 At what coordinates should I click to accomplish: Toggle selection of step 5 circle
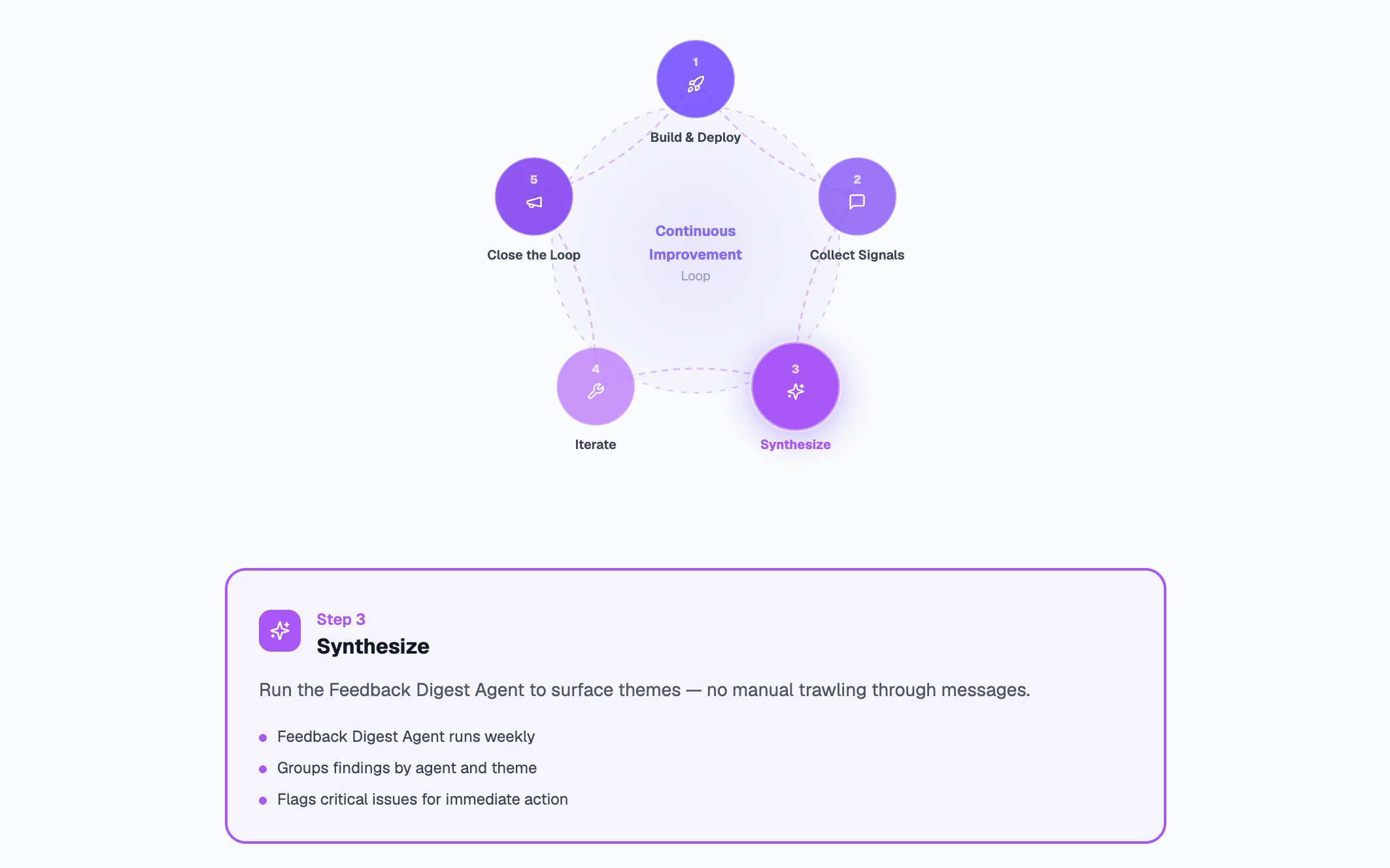(533, 196)
